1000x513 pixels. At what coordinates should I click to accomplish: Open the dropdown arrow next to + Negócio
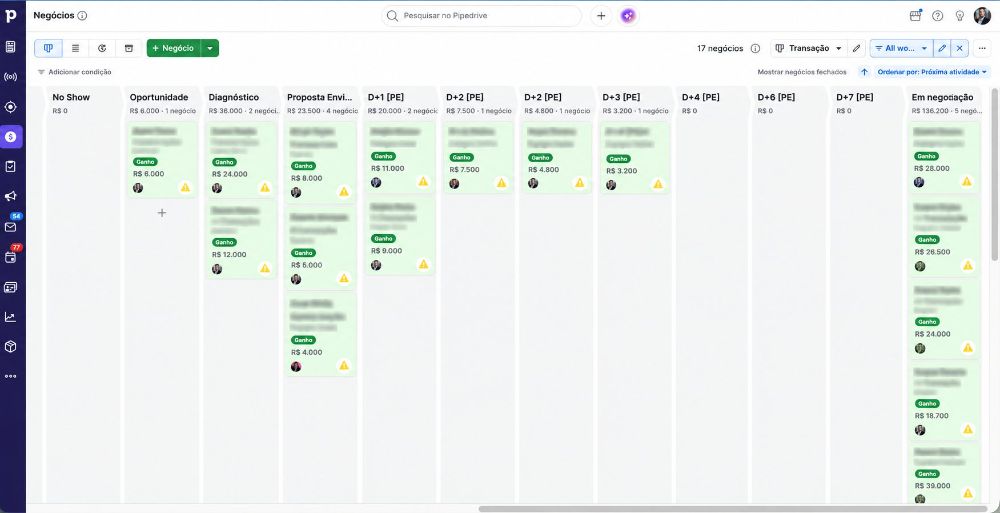(210, 48)
